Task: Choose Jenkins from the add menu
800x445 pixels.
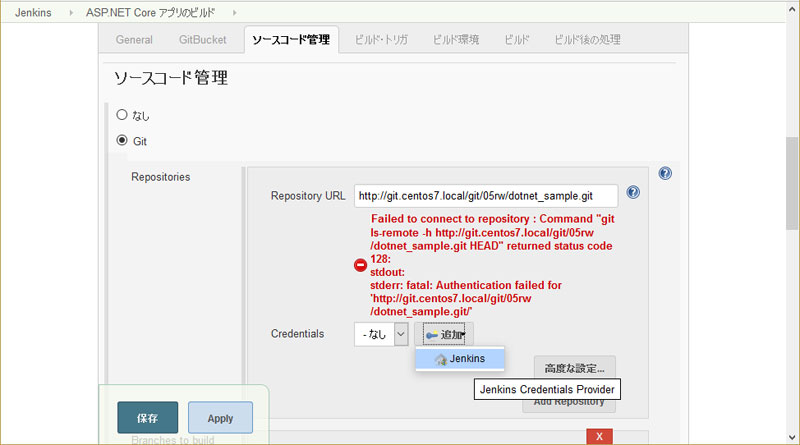Action: (x=460, y=359)
